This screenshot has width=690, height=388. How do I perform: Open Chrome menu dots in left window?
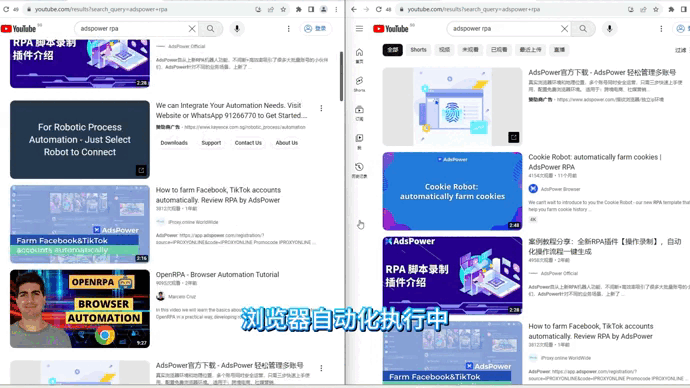tap(336, 9)
